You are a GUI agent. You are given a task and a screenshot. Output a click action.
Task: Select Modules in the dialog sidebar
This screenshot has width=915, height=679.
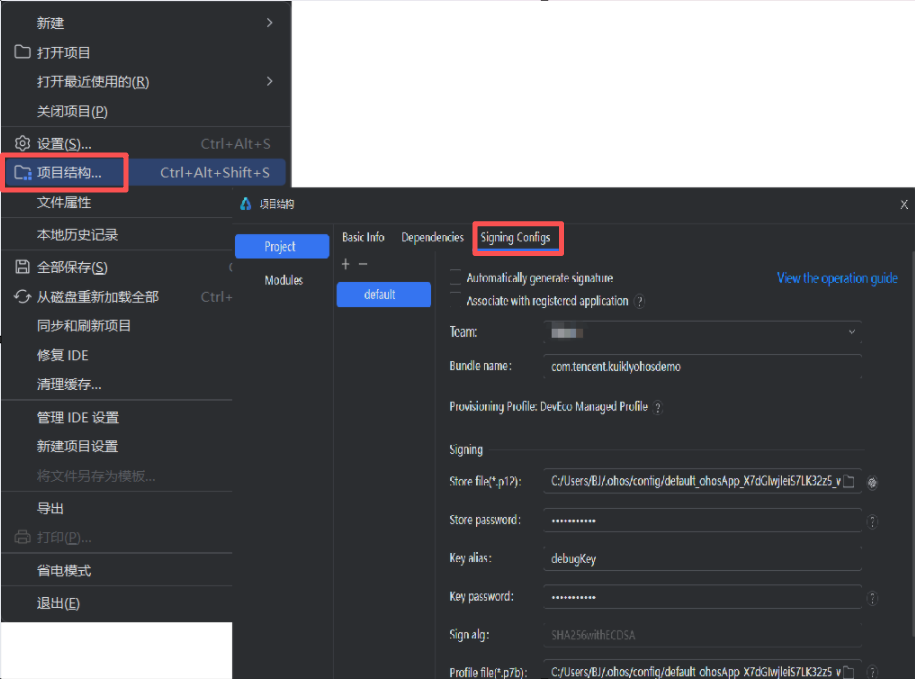tap(284, 280)
